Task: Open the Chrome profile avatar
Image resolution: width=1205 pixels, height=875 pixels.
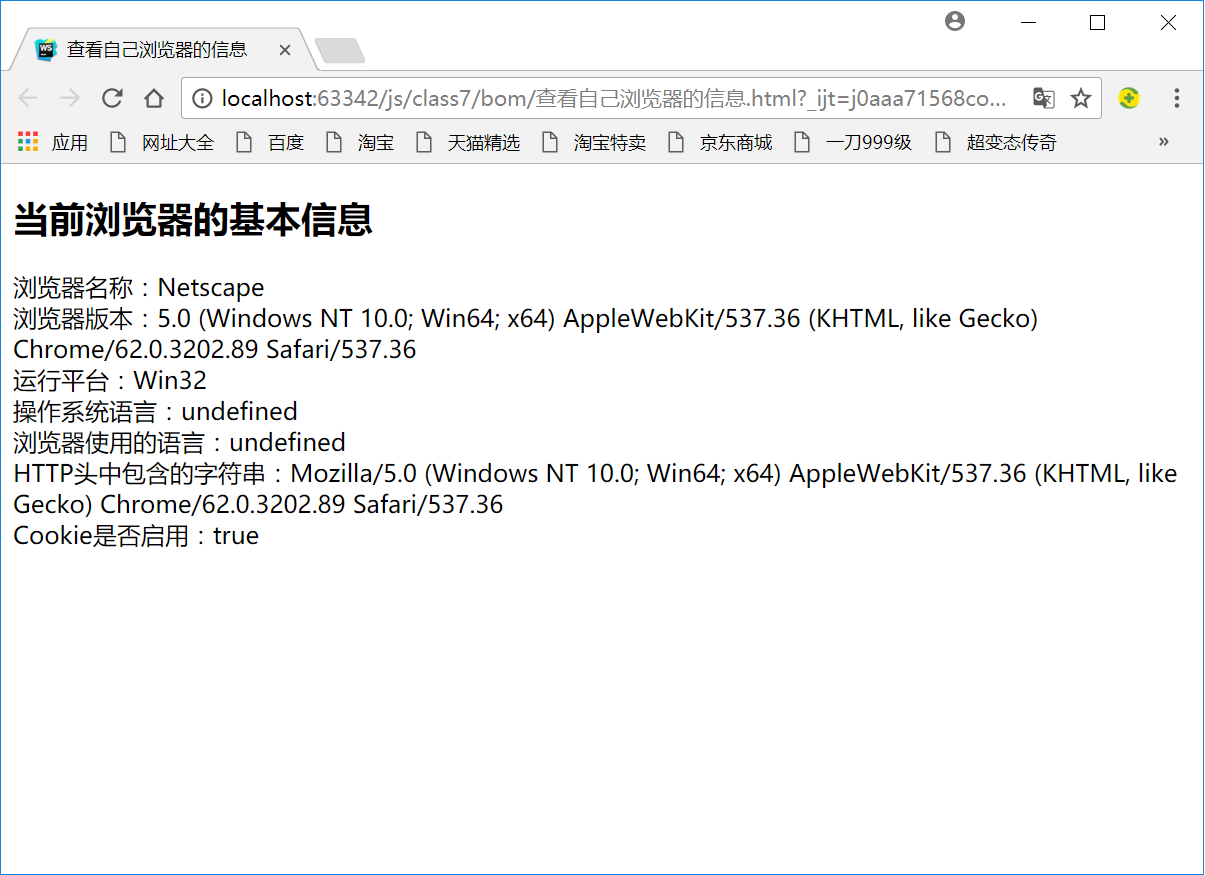Action: (x=955, y=21)
